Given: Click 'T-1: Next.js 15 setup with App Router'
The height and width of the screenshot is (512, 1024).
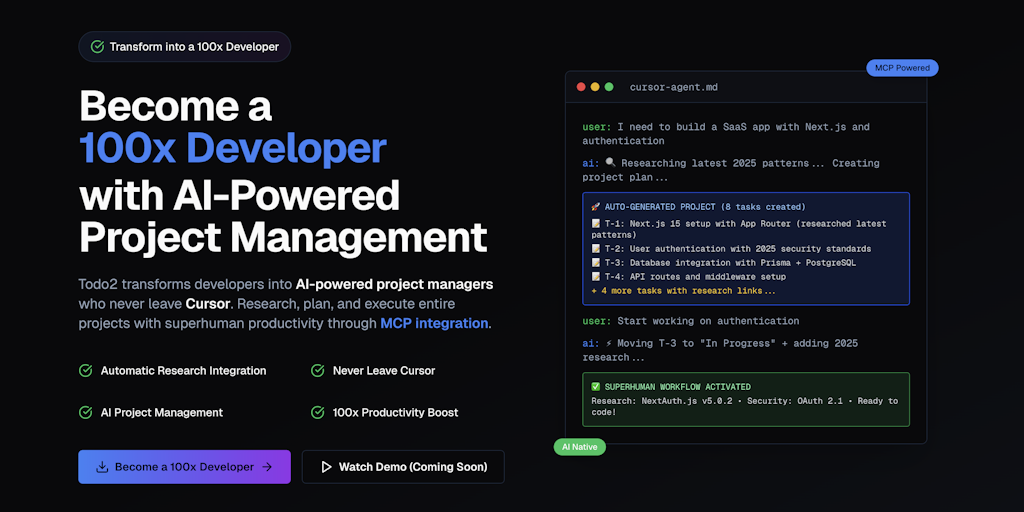Looking at the screenshot, I should click(x=739, y=229).
